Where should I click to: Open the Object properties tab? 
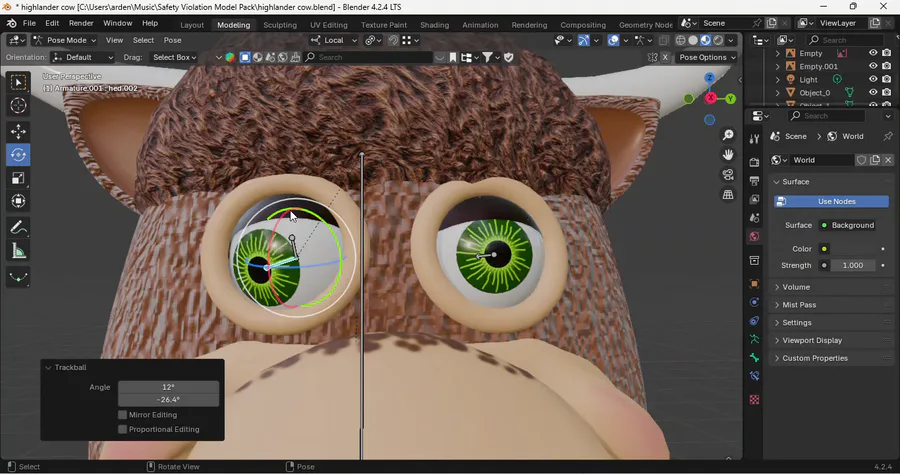[x=754, y=284]
